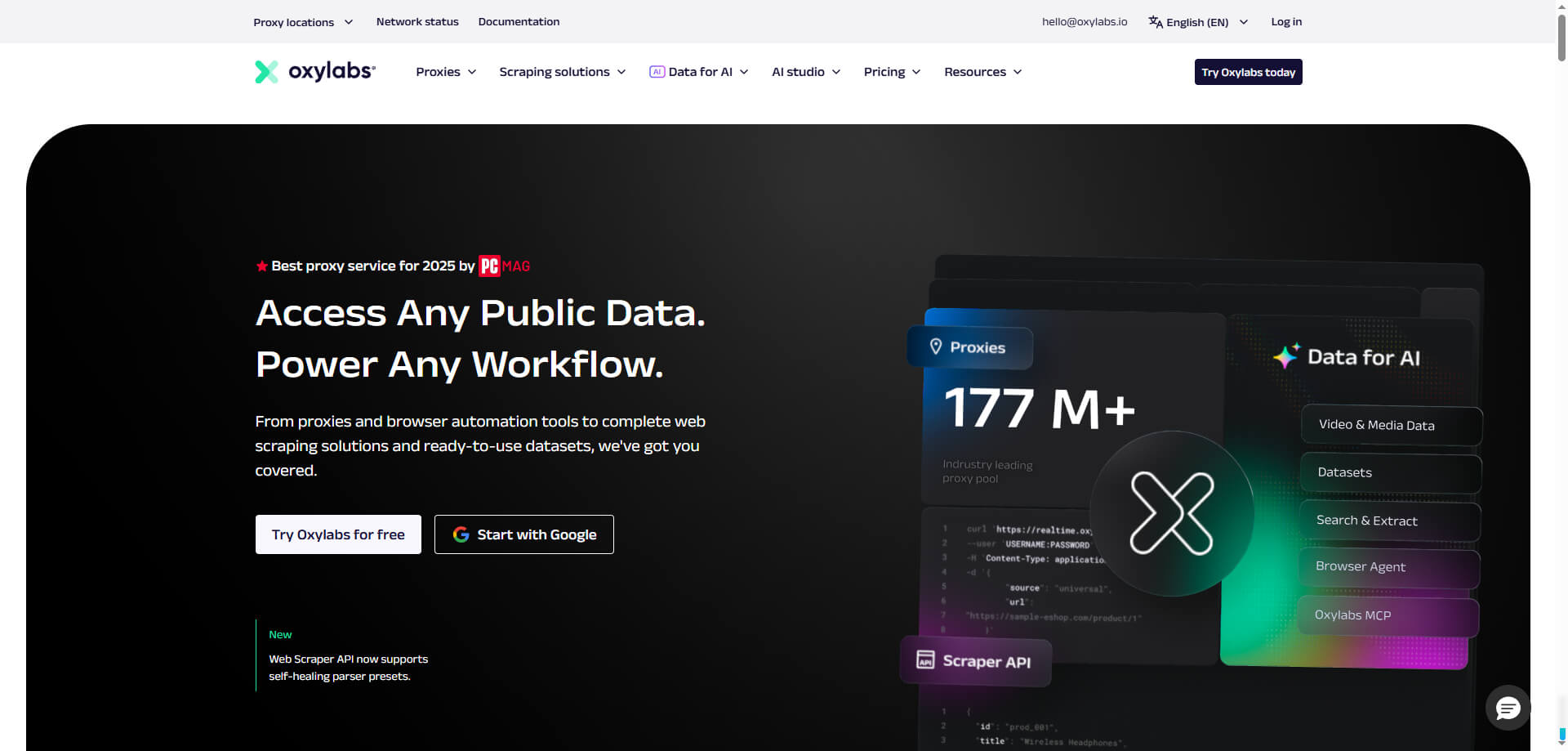Click the large X brand emblem graphic
The image size is (1568, 751).
point(1173,513)
